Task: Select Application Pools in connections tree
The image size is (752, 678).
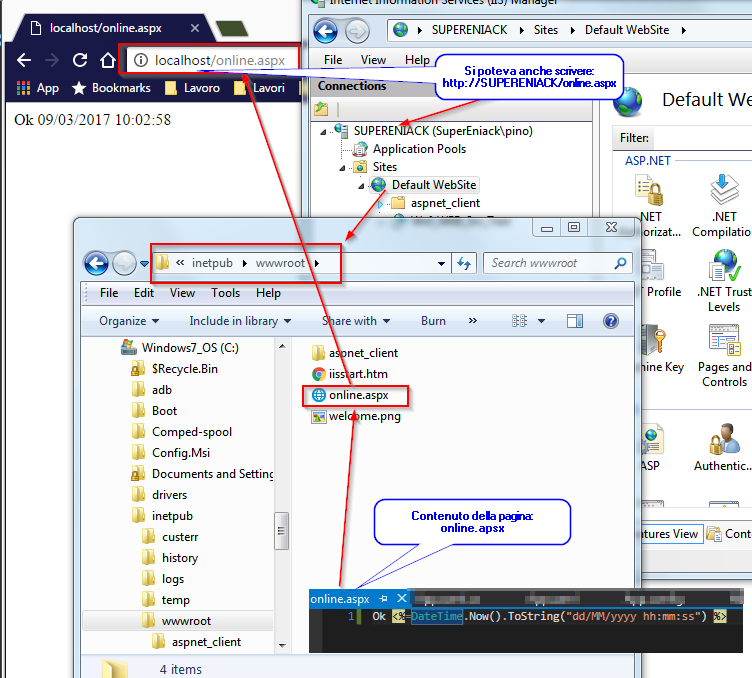Action: pyautogui.click(x=419, y=149)
